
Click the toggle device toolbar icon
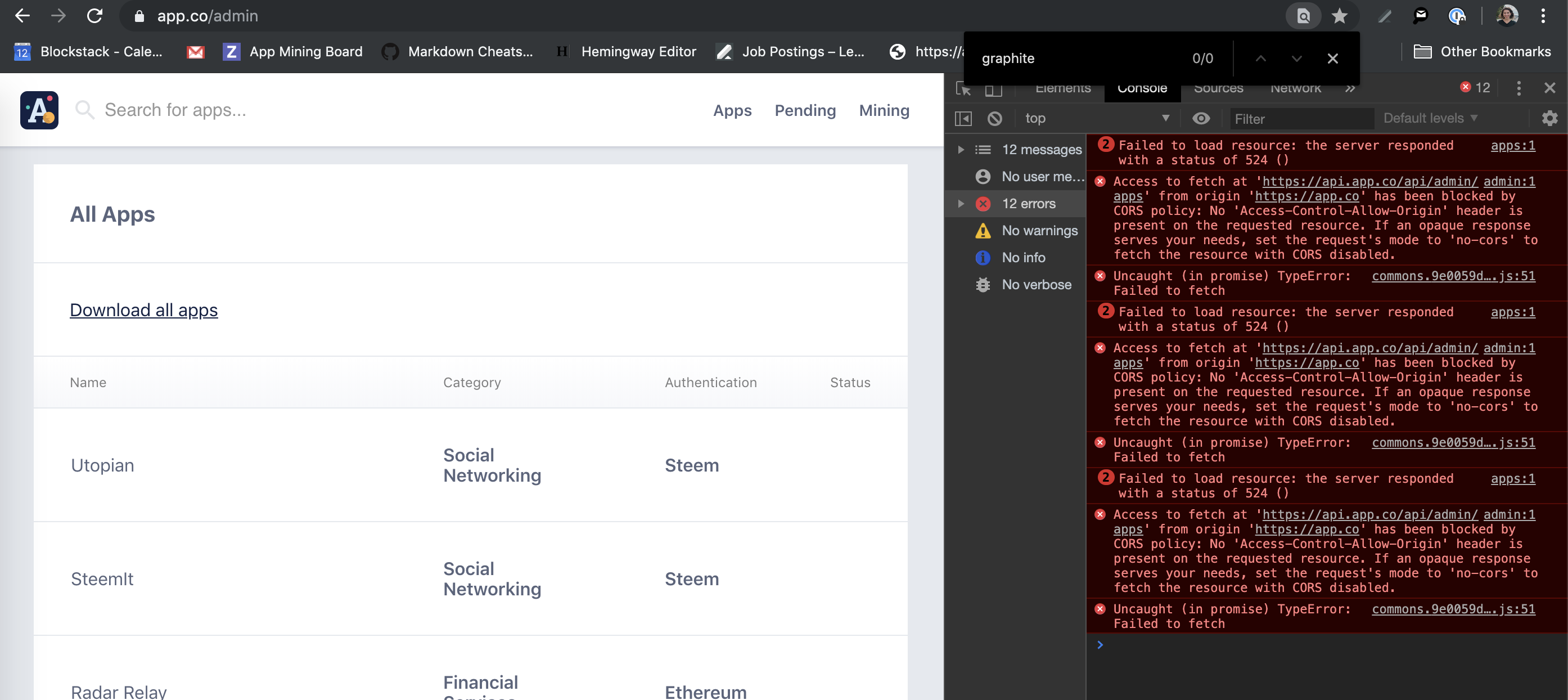pos(992,88)
